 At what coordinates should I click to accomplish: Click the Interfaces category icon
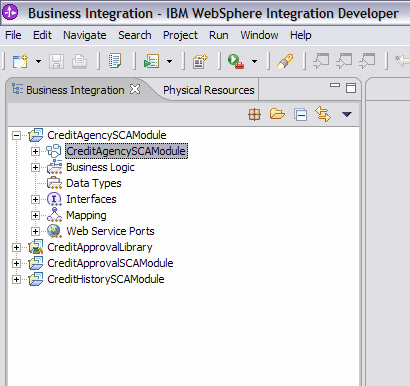tap(54, 199)
